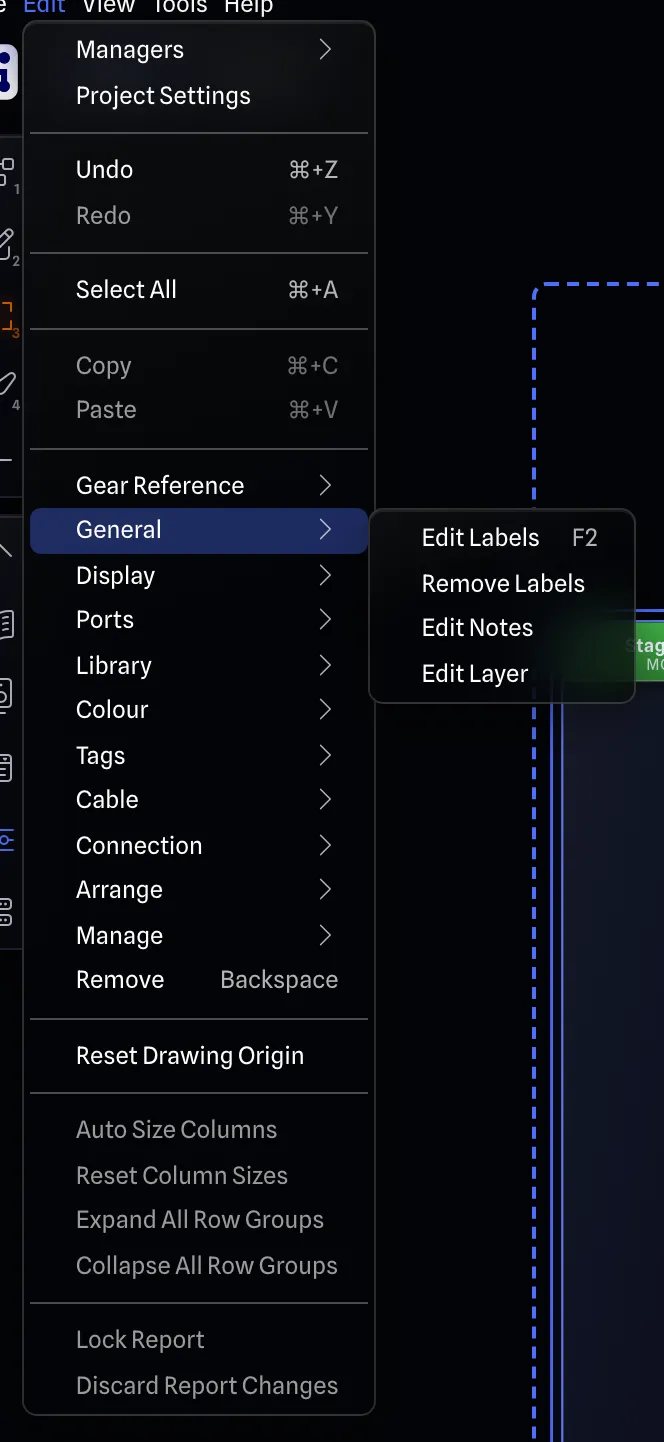Open the Tools menu in menu bar
The height and width of the screenshot is (1442, 664).
pos(179,6)
